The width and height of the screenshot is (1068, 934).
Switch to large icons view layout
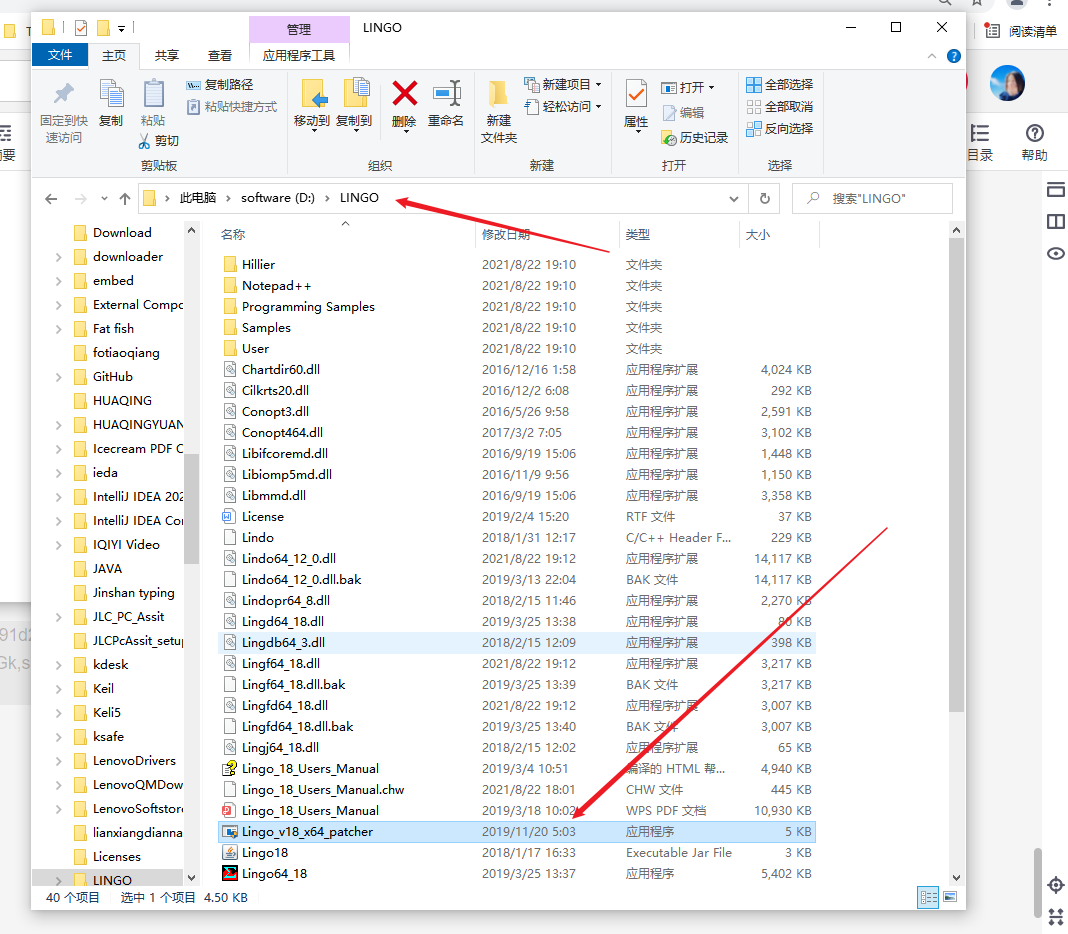pyautogui.click(x=950, y=897)
